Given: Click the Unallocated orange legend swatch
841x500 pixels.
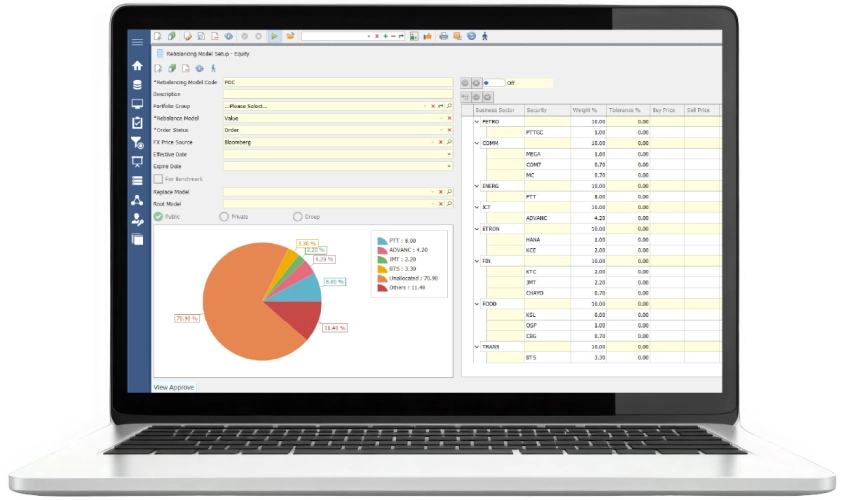Looking at the screenshot, I should tap(381, 278).
